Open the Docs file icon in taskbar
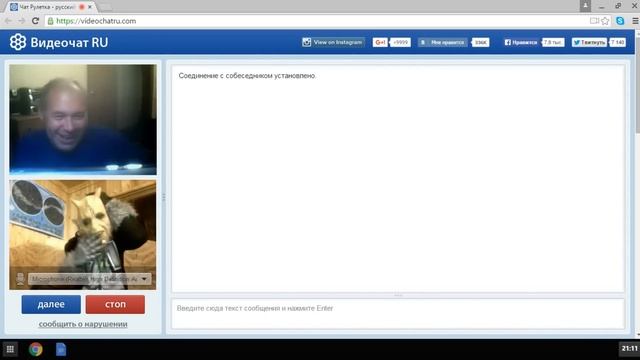This screenshot has width=640, height=360. [x=61, y=349]
